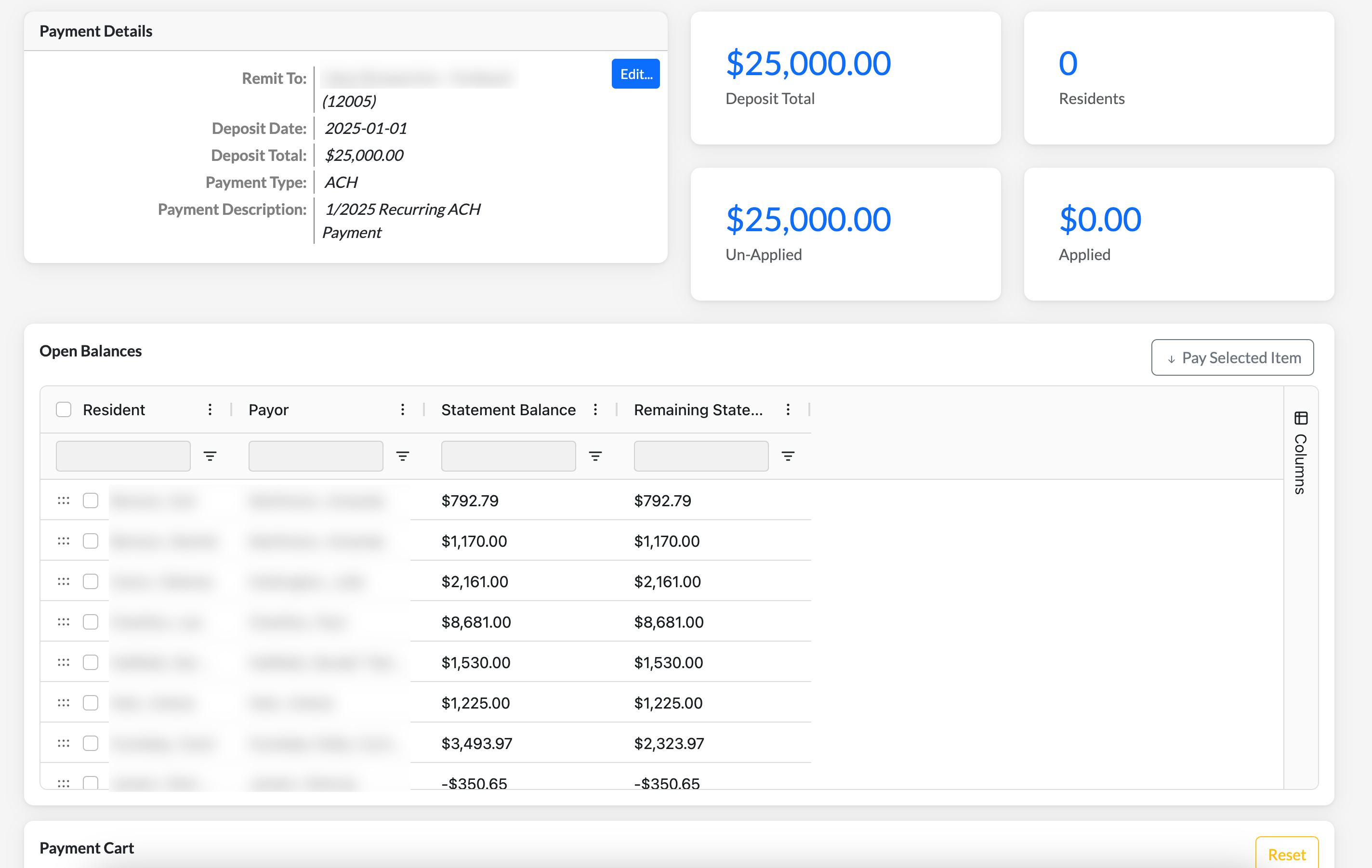Sort by Payor column header
This screenshot has width=1372, height=868.
coord(268,409)
